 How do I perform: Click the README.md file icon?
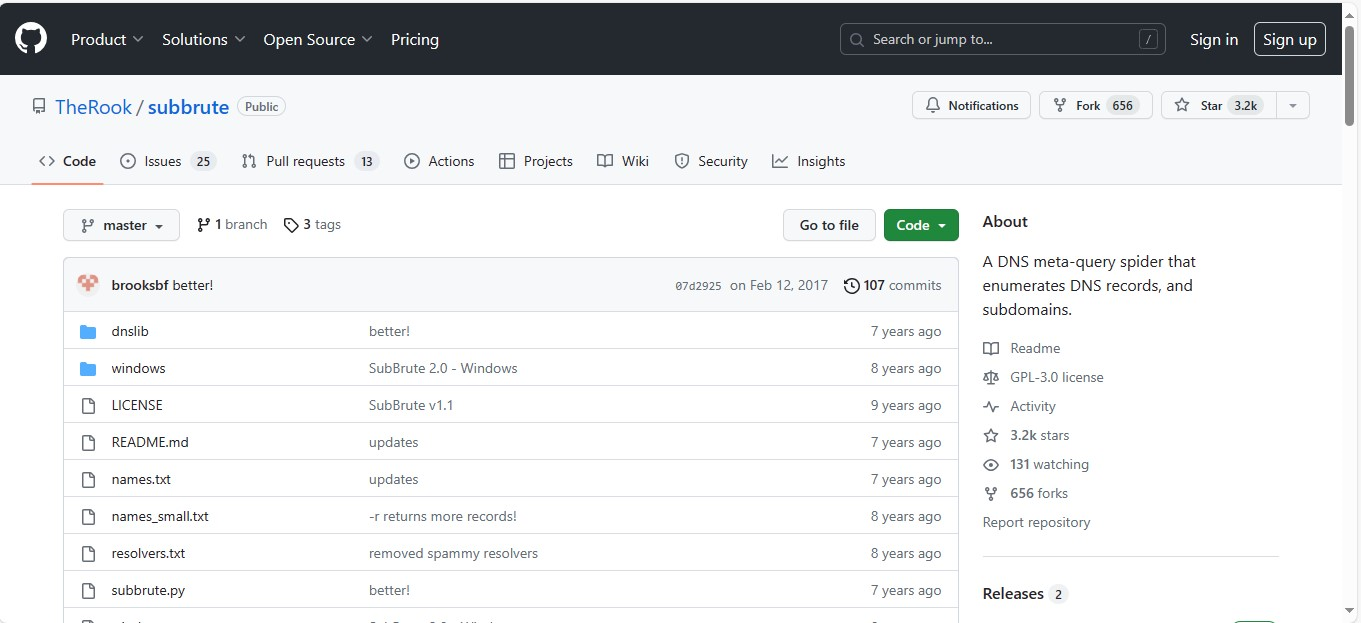pos(88,442)
